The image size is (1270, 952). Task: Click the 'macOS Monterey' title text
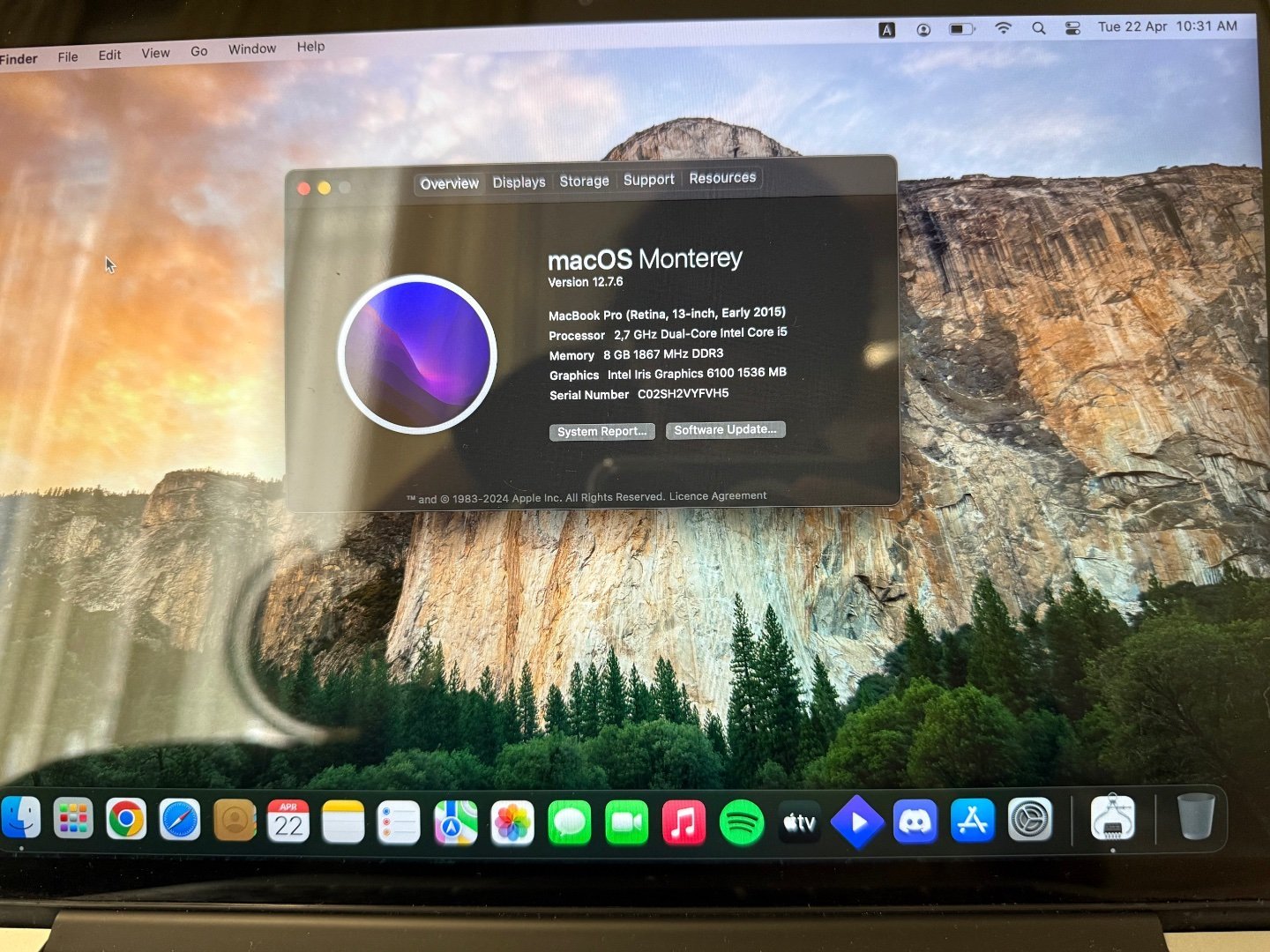(645, 259)
